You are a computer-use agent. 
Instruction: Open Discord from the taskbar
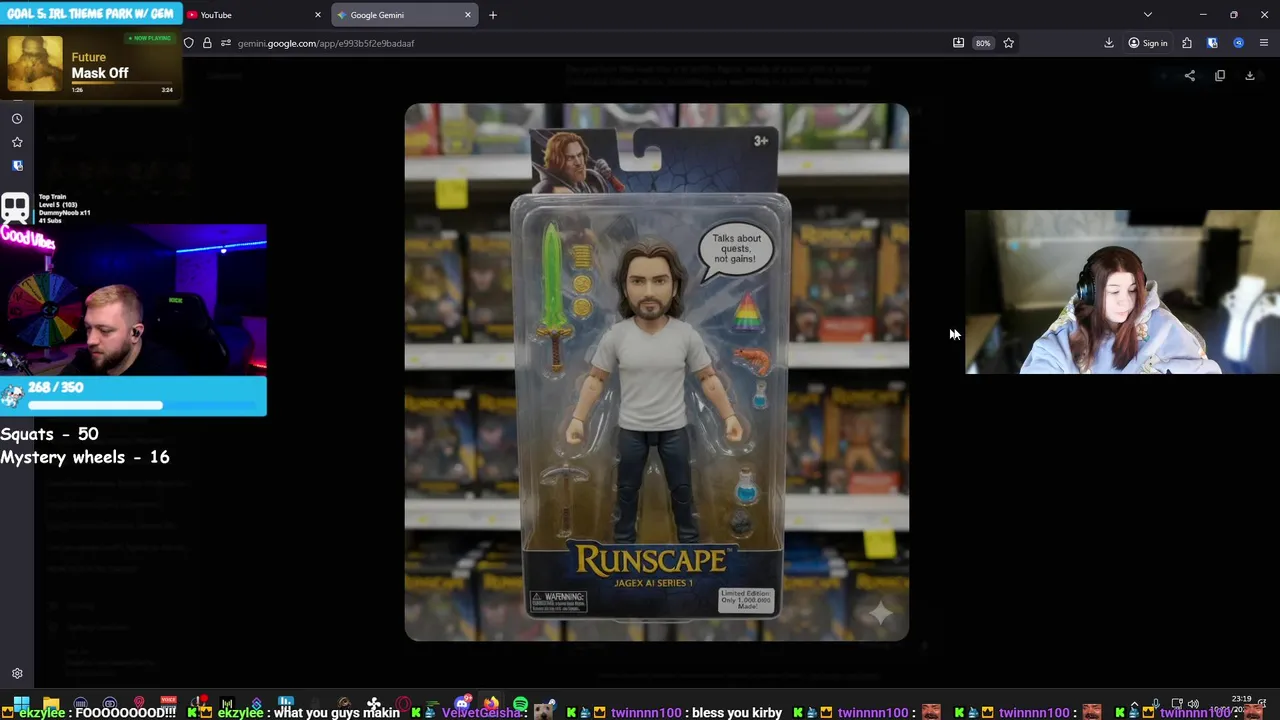(462, 704)
